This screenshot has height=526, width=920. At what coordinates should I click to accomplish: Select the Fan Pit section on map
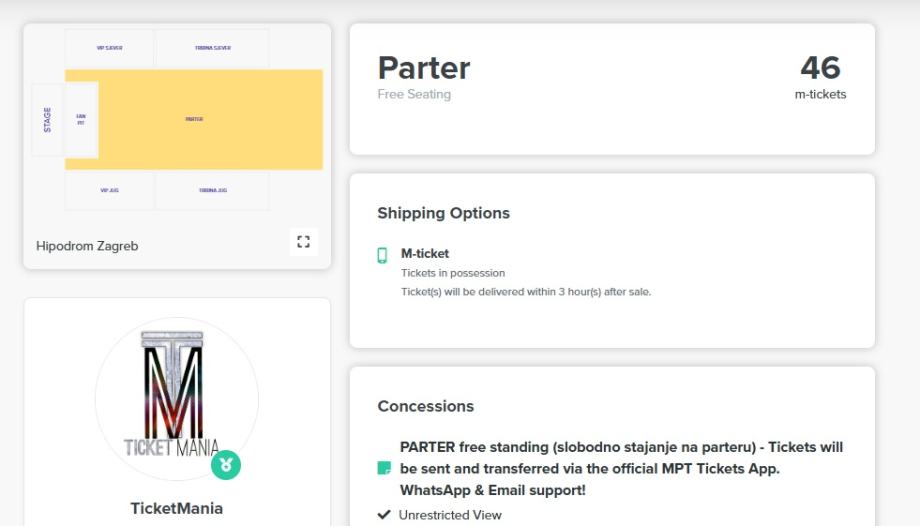click(x=81, y=119)
